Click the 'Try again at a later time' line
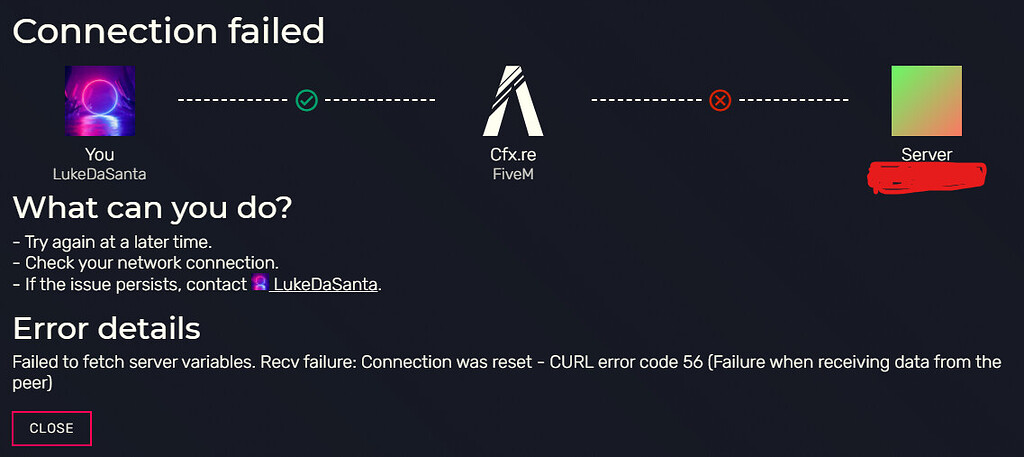The width and height of the screenshot is (1024, 457). 112,242
